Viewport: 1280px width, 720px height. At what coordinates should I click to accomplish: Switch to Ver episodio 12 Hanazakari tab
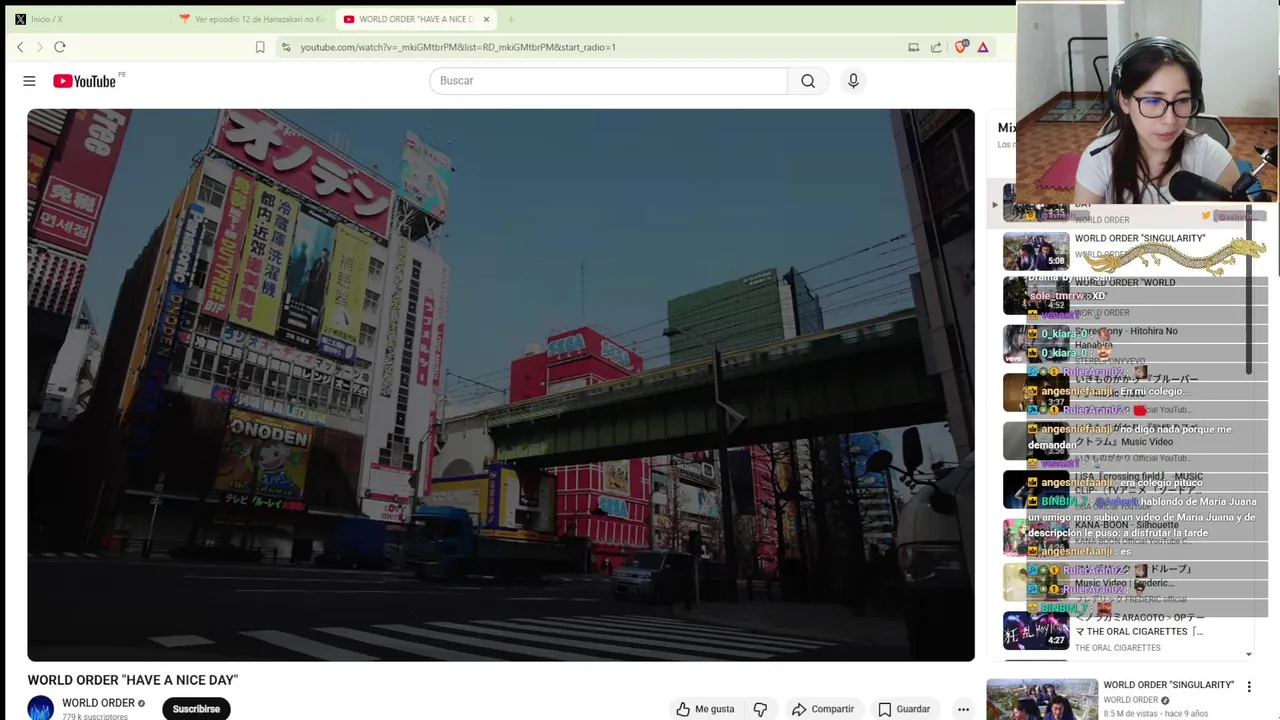252,19
